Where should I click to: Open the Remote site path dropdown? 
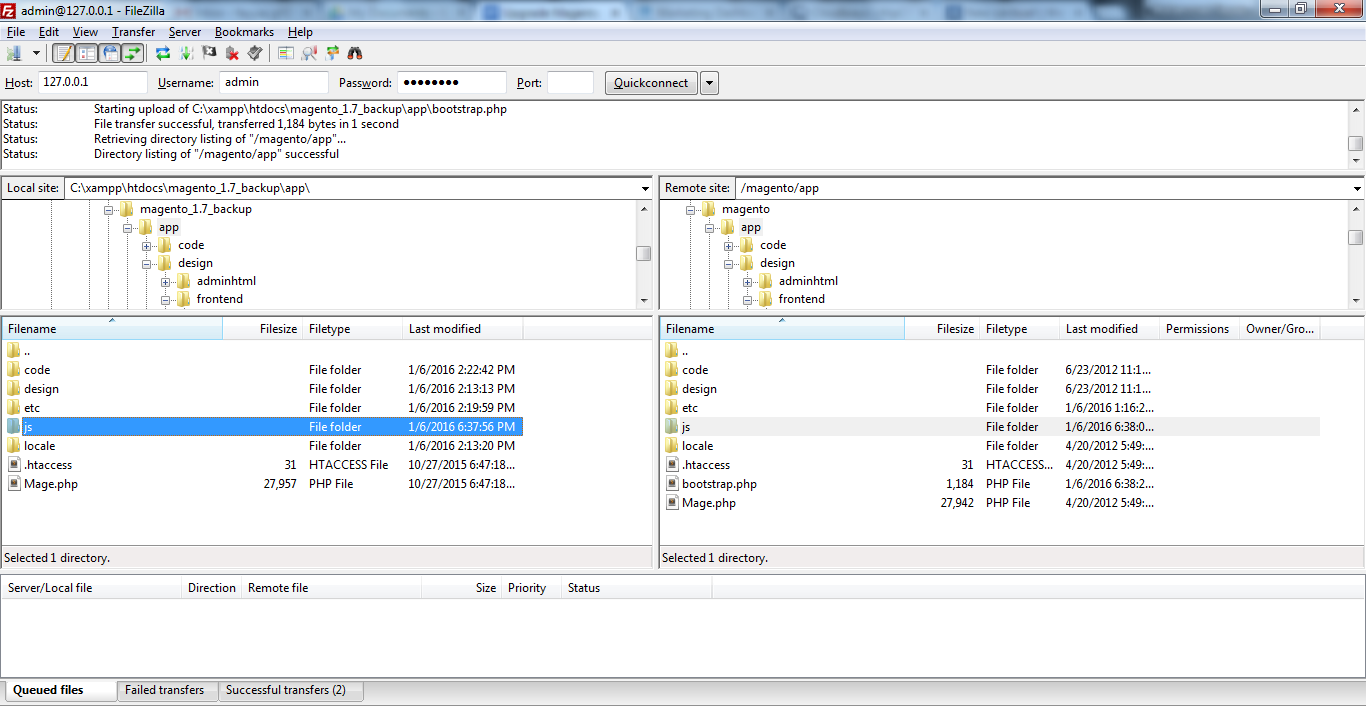tap(1357, 188)
